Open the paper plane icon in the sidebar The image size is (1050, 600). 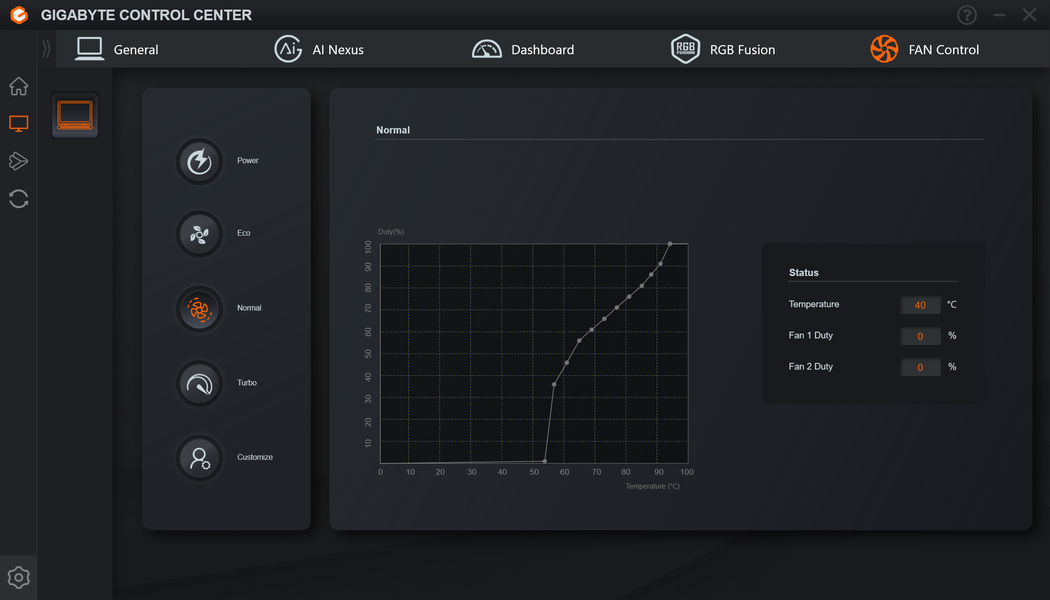[19, 161]
